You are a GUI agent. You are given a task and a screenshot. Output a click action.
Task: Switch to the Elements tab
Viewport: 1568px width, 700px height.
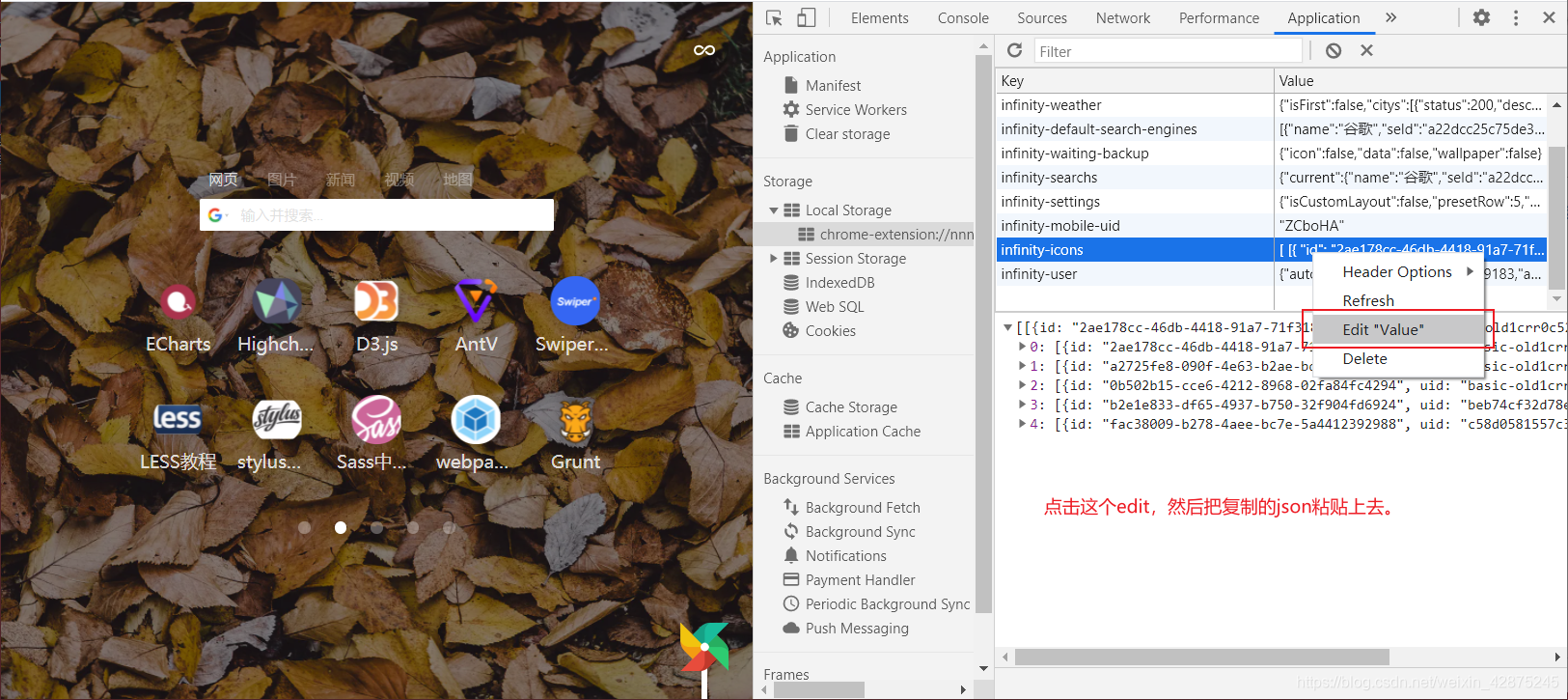tap(879, 17)
